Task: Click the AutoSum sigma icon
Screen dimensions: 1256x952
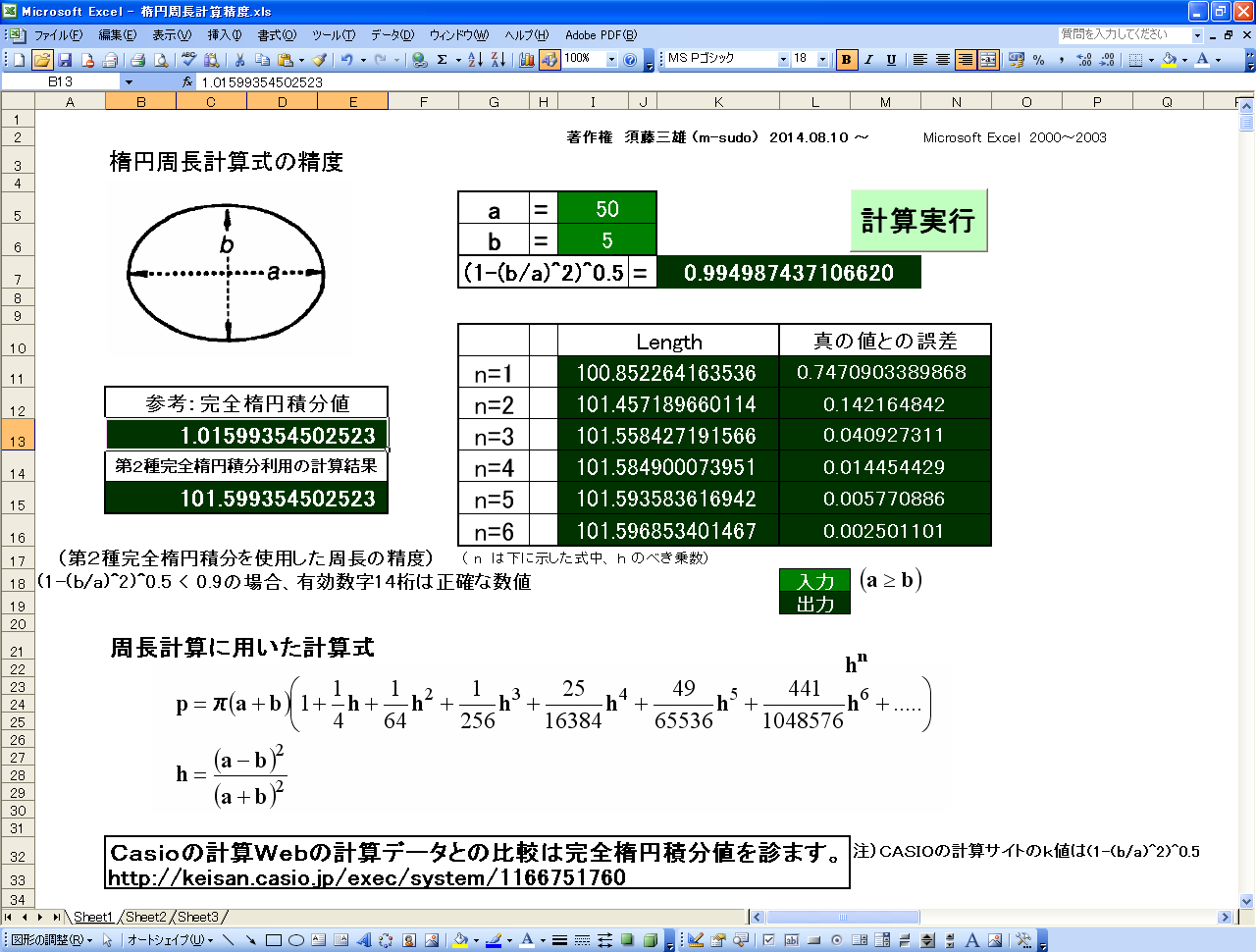Action: pos(442,60)
